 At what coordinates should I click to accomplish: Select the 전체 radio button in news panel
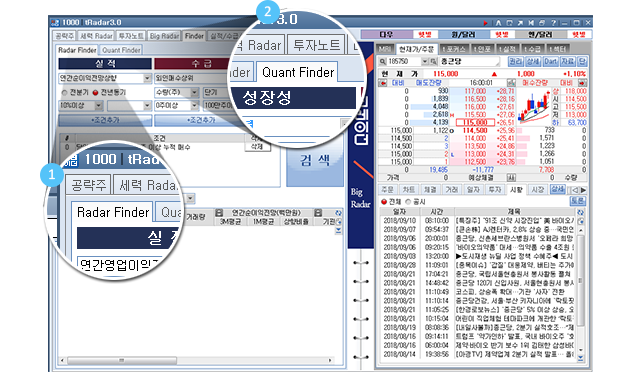coord(384,202)
